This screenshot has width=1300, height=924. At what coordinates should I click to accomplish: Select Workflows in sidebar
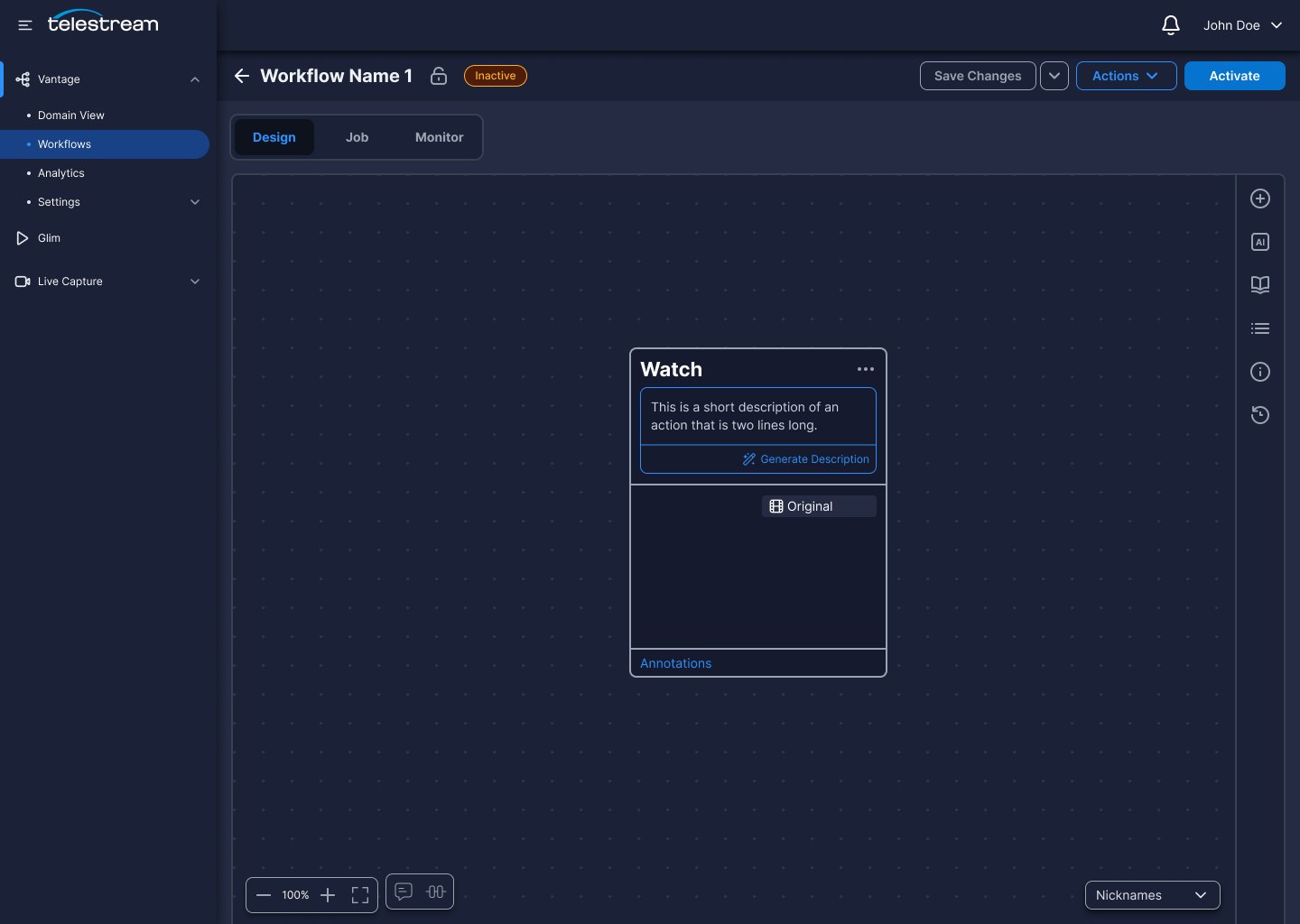point(105,144)
